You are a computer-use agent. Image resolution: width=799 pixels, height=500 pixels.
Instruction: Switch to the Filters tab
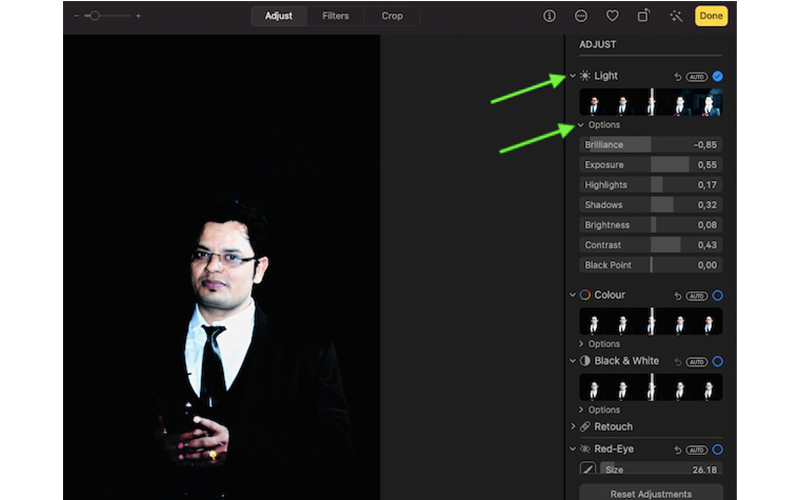(335, 16)
